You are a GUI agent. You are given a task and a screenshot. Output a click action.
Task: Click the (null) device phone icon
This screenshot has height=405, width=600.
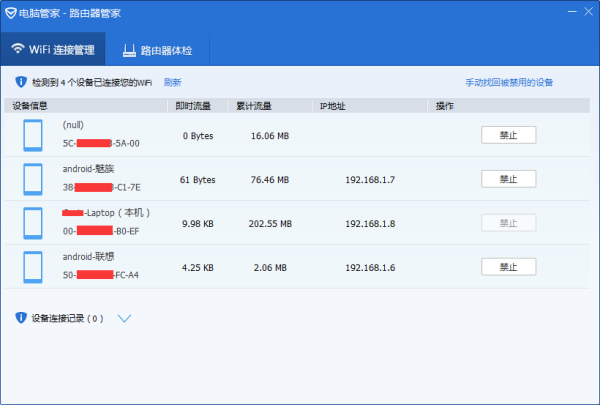click(x=33, y=135)
